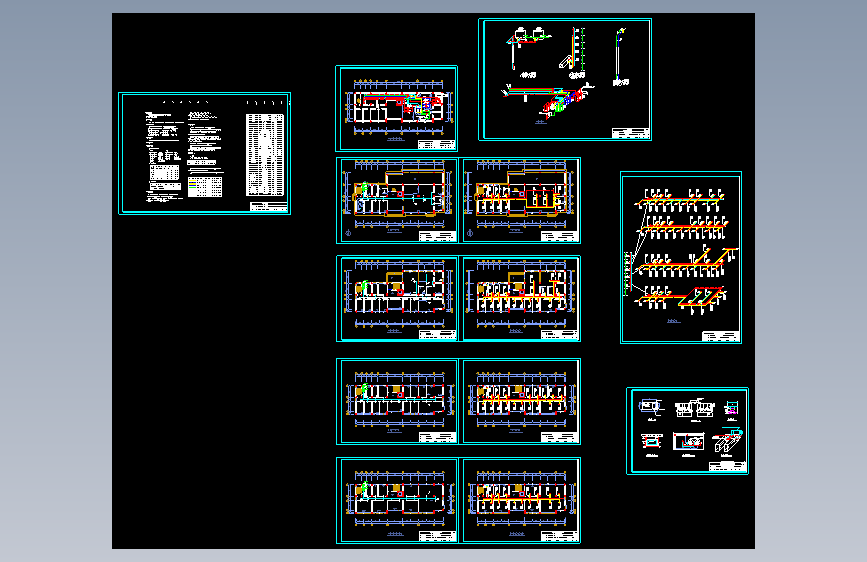Image resolution: width=867 pixels, height=562 pixels.
Task: Open the system diagram sheet with riser diagrams
Action: pyautogui.click(x=565, y=79)
